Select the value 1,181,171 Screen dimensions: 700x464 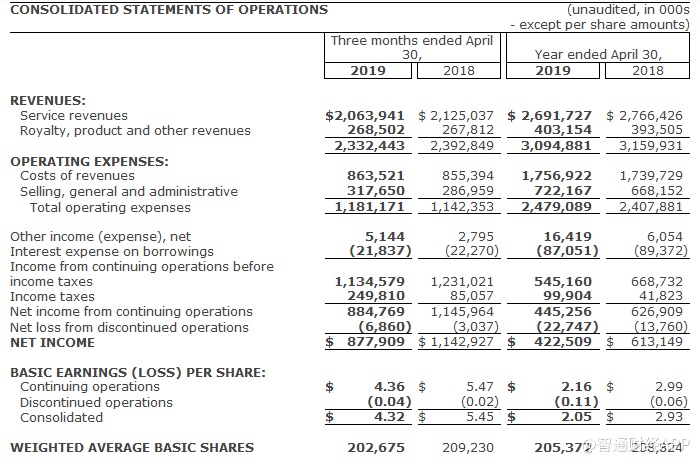tap(369, 207)
